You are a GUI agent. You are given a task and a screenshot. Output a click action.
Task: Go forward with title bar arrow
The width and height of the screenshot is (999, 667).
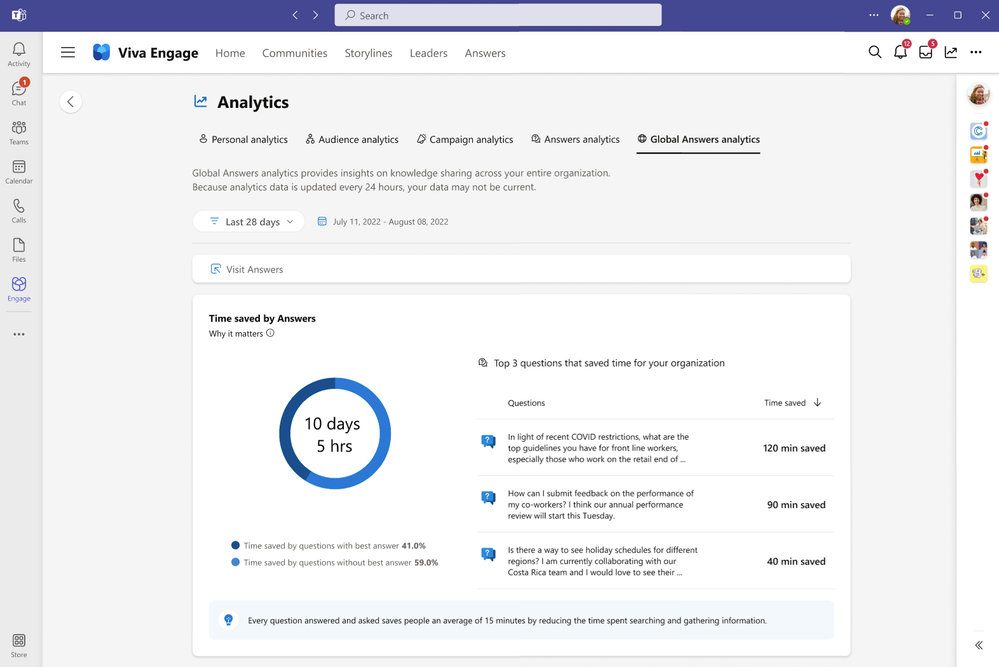(x=315, y=15)
